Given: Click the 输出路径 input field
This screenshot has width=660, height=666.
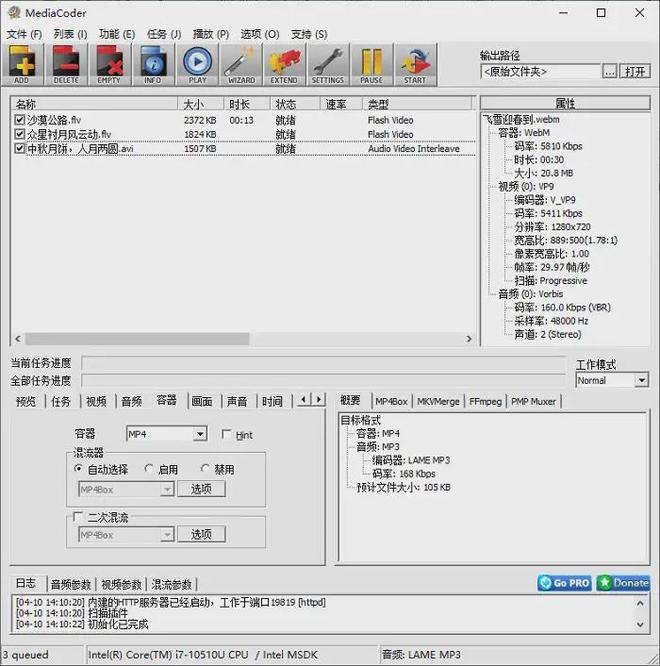Looking at the screenshot, I should tap(541, 71).
